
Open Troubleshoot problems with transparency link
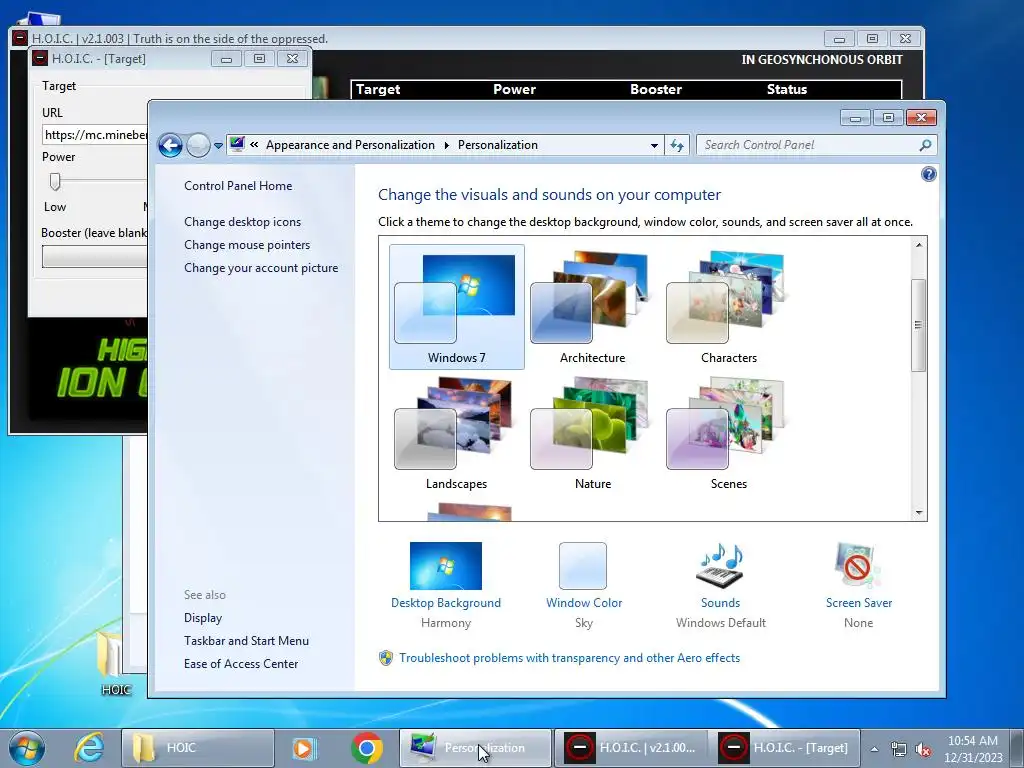[x=569, y=658]
